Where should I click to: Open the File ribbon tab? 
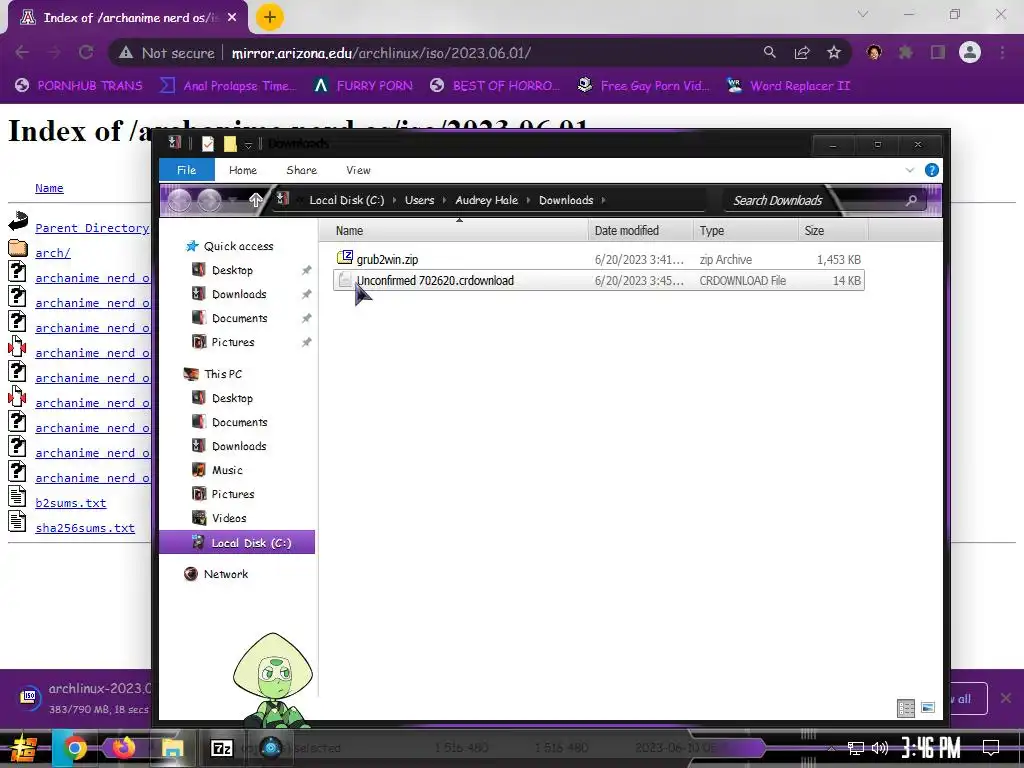(x=186, y=170)
